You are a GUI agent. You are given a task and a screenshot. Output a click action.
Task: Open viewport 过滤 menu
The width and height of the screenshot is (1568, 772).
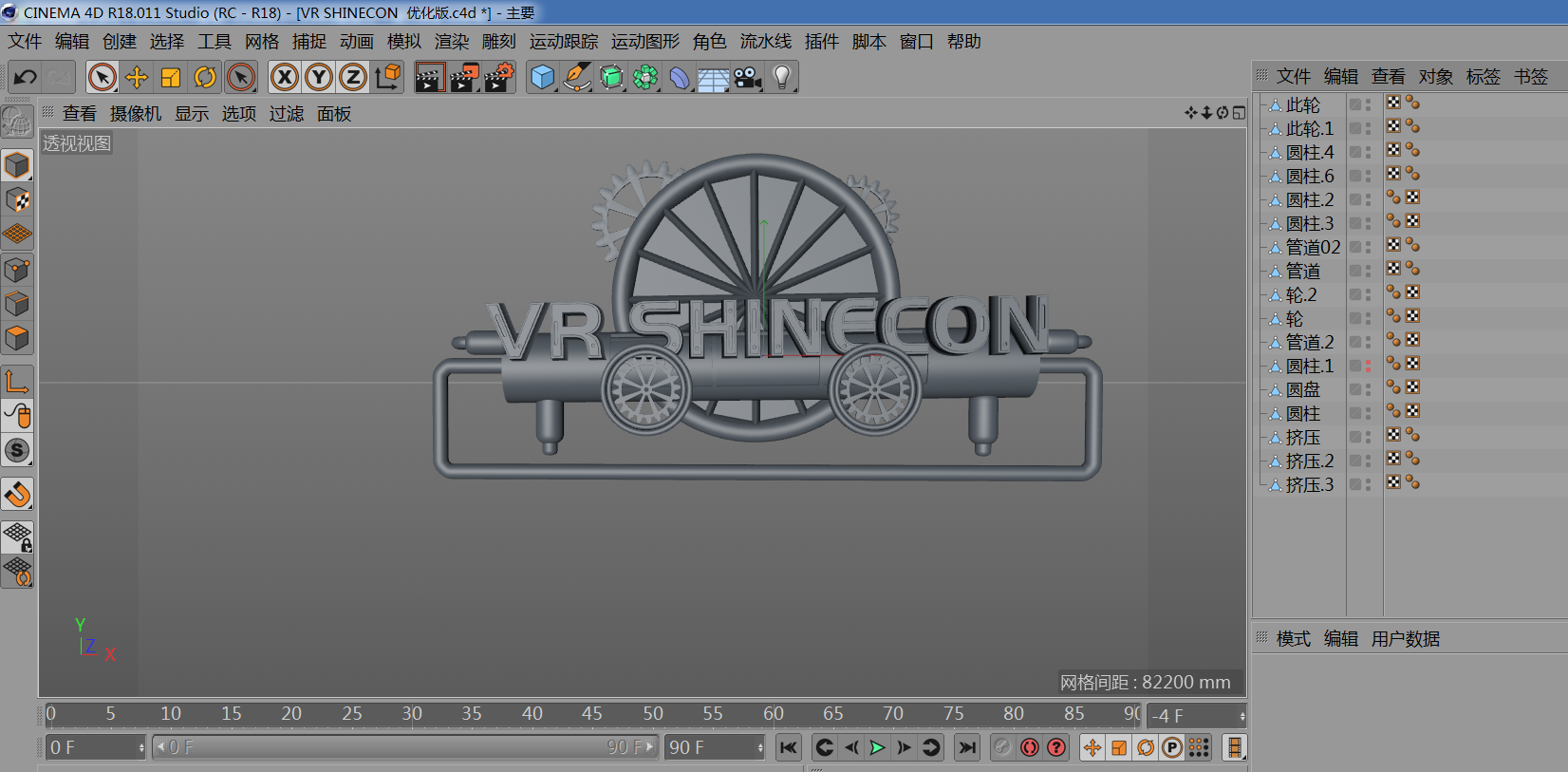tap(287, 114)
